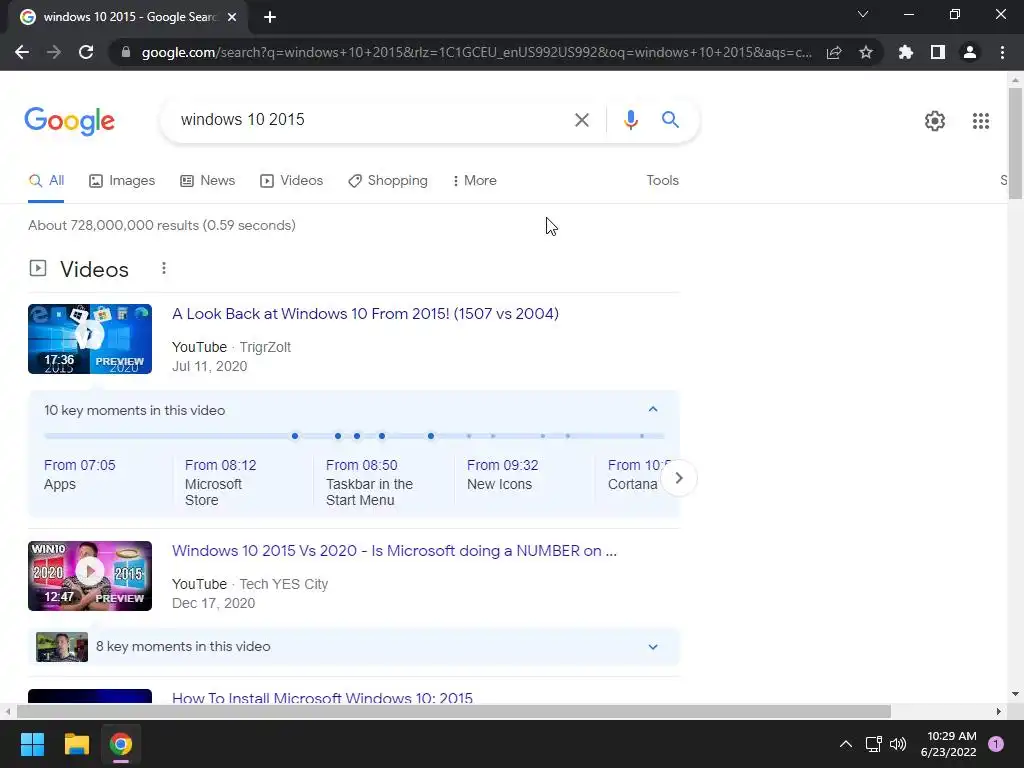The height and width of the screenshot is (768, 1024).
Task: Close the Google Search tab
Action: (x=232, y=18)
